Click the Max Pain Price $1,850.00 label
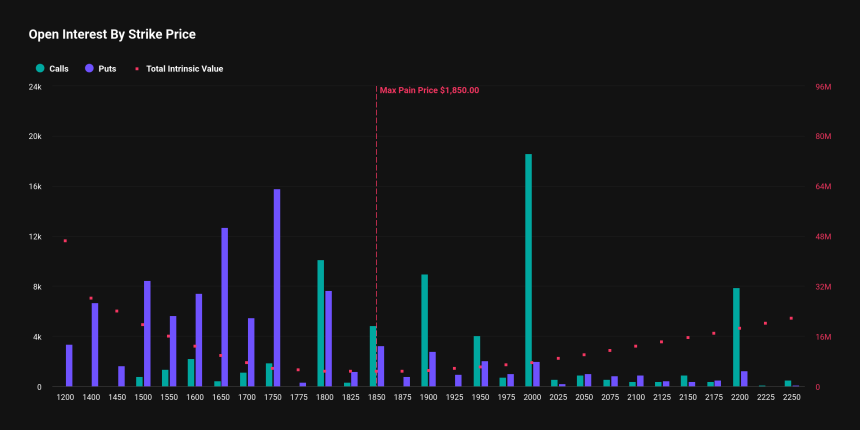 click(429, 90)
